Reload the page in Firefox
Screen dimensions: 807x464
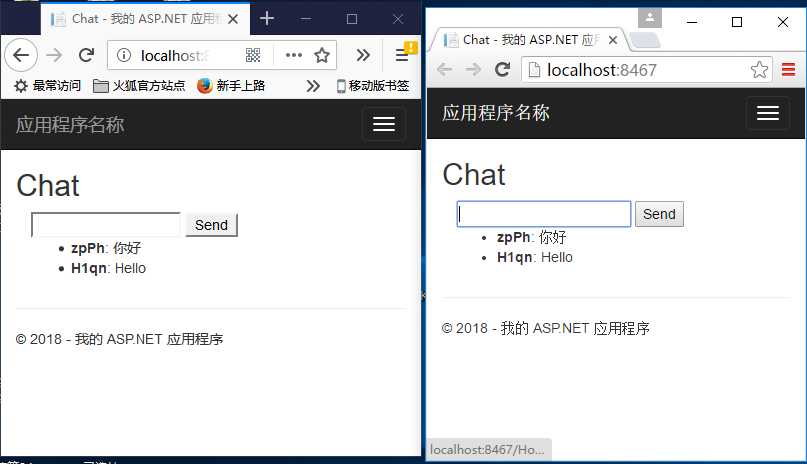coord(86,55)
